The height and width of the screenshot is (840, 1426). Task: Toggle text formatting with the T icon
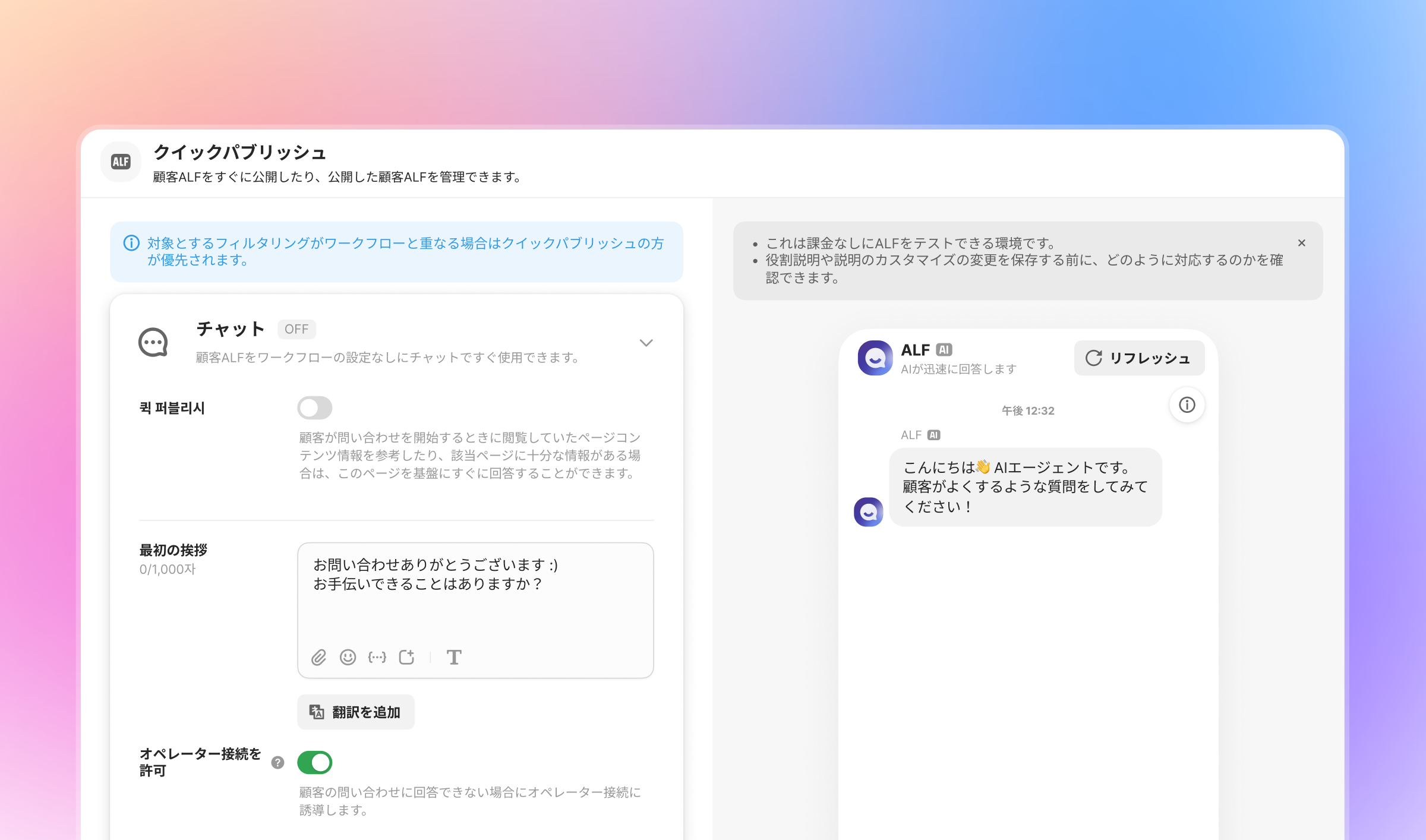pos(454,657)
